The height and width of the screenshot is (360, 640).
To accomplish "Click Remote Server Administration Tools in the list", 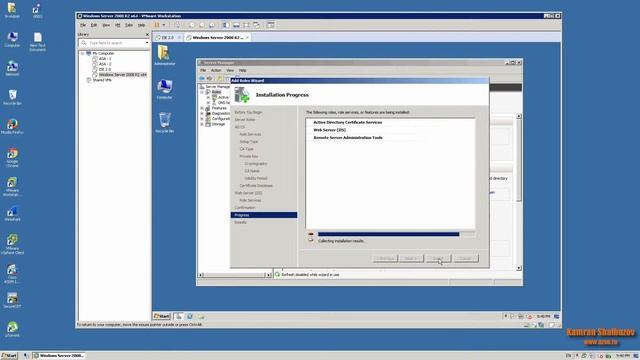I will (x=348, y=138).
